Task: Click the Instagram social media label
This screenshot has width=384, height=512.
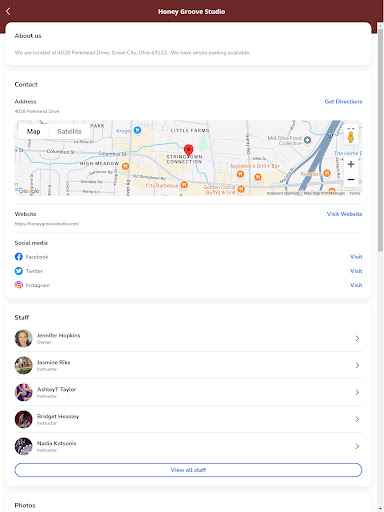Action: coord(37,285)
